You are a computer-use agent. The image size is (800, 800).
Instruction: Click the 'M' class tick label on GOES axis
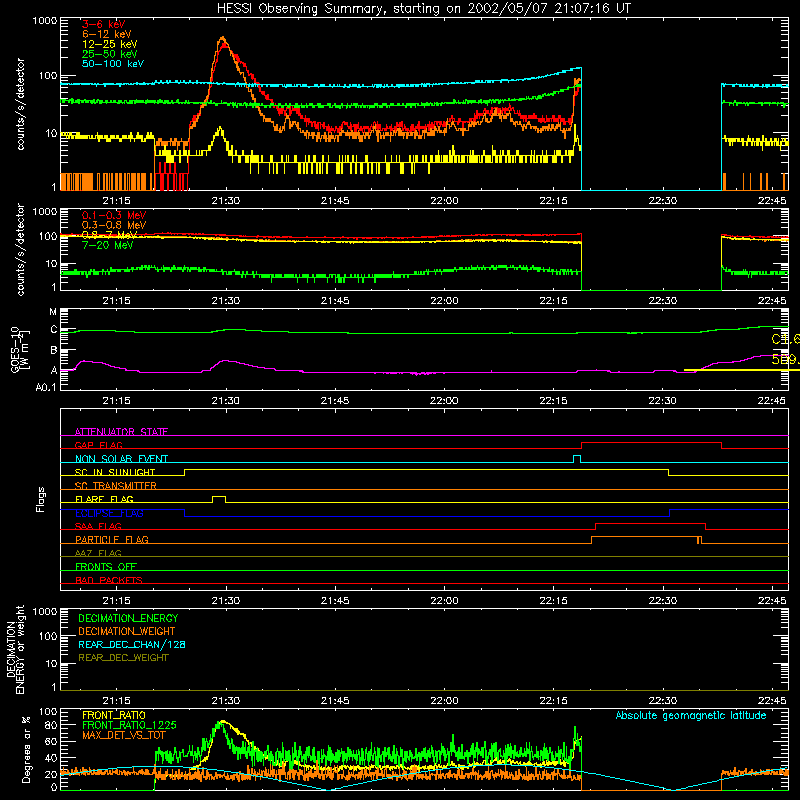coord(53,312)
